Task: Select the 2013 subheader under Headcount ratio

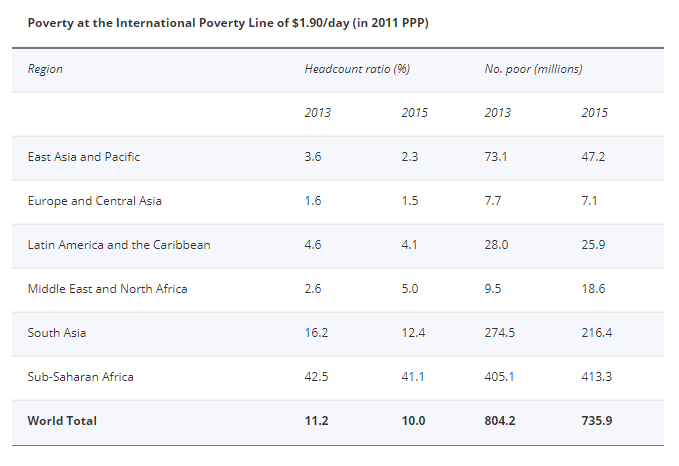Action: pos(318,113)
